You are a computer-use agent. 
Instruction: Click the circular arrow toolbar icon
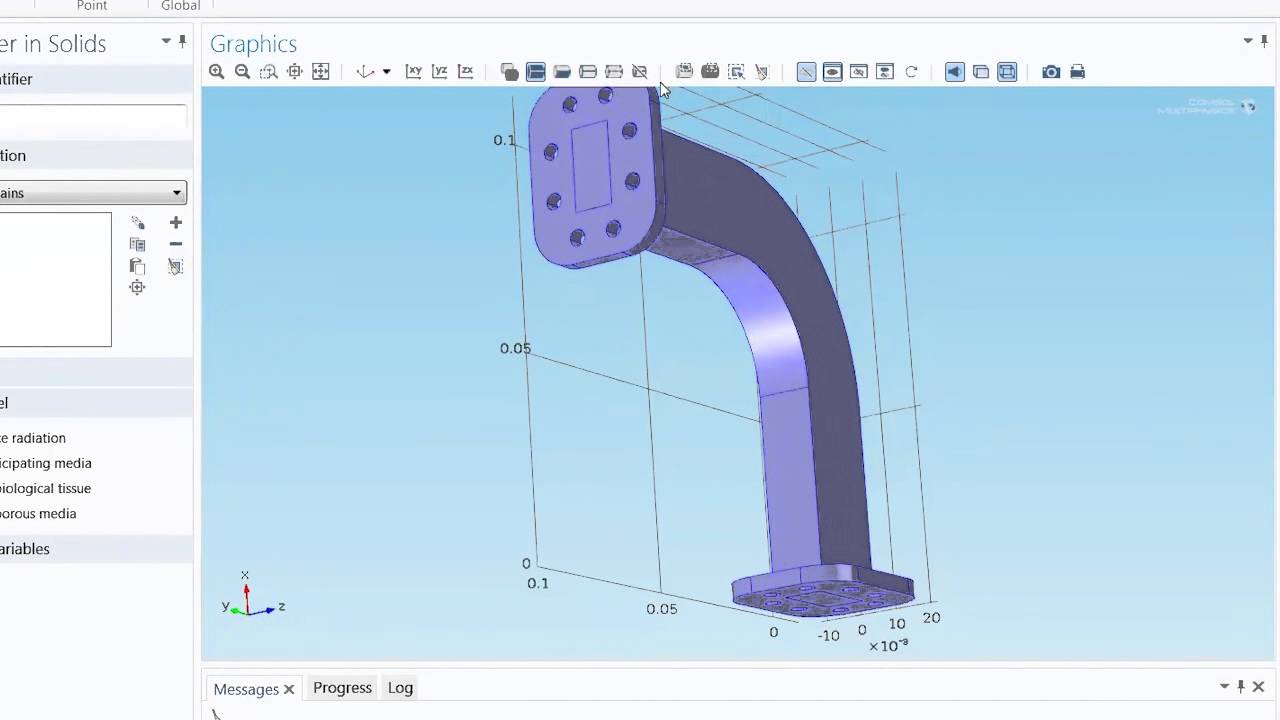(x=911, y=71)
